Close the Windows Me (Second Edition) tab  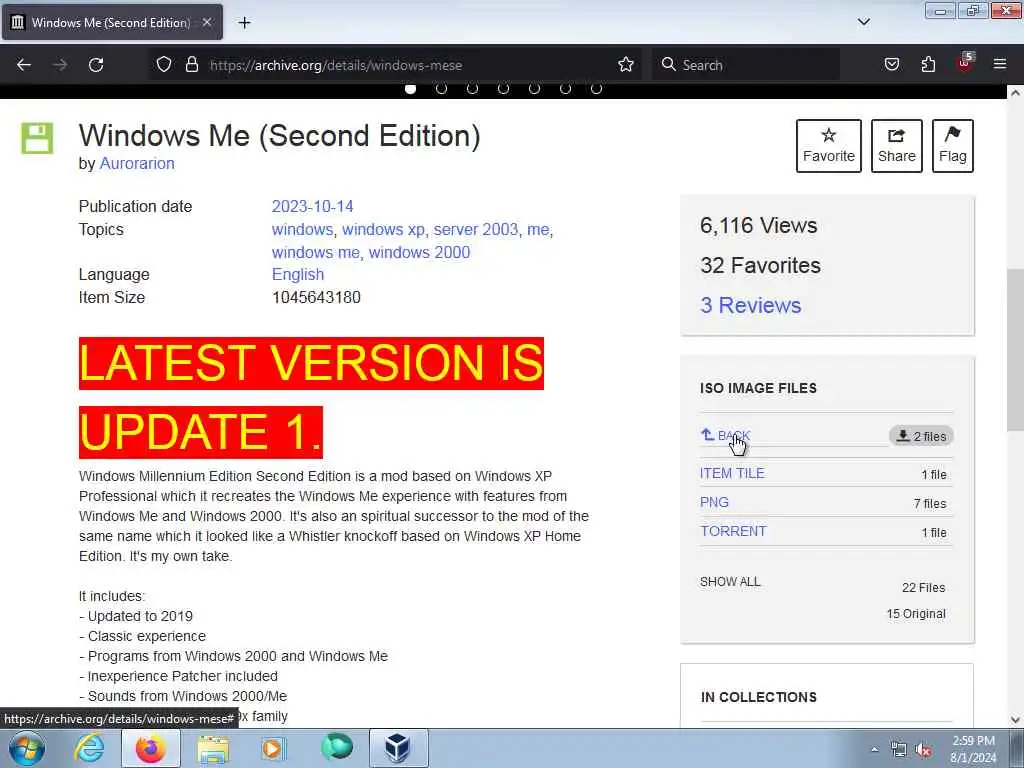(x=206, y=22)
